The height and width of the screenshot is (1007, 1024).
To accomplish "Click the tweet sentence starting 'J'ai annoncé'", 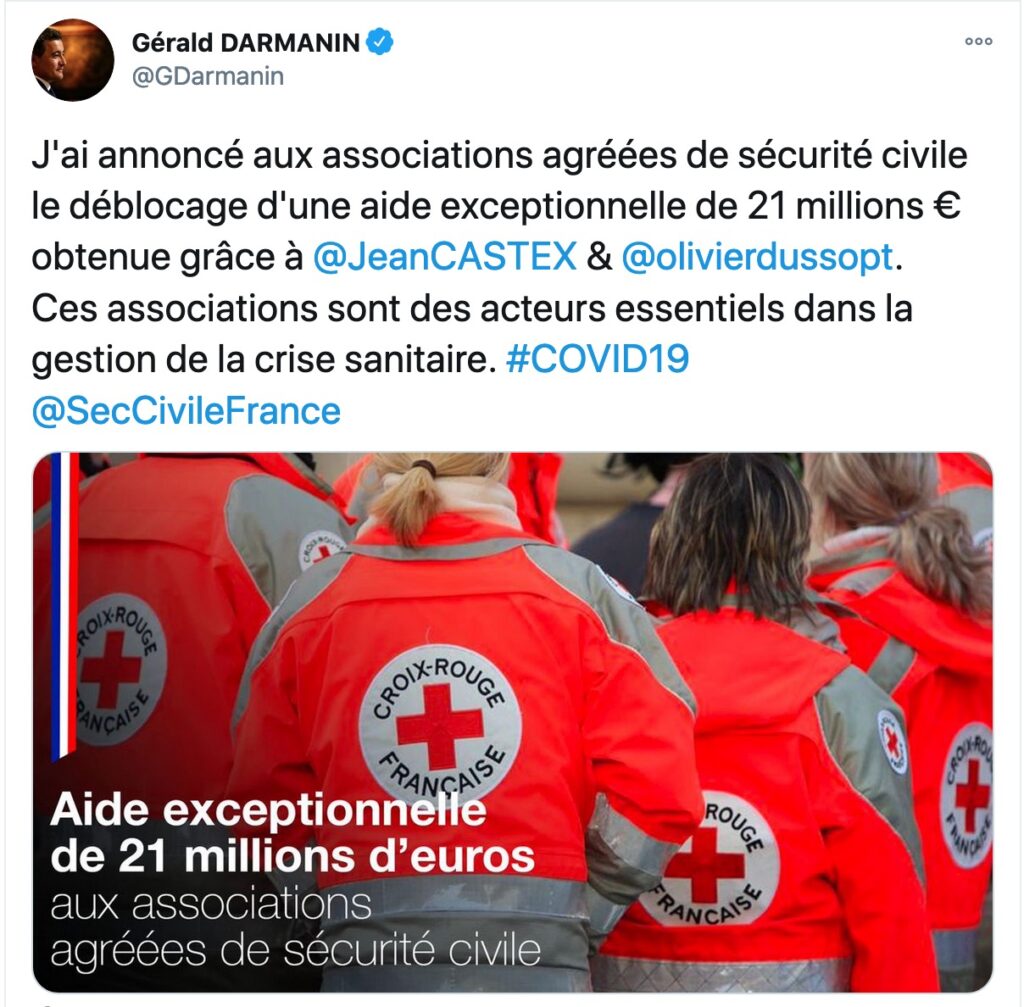I will click(x=500, y=206).
